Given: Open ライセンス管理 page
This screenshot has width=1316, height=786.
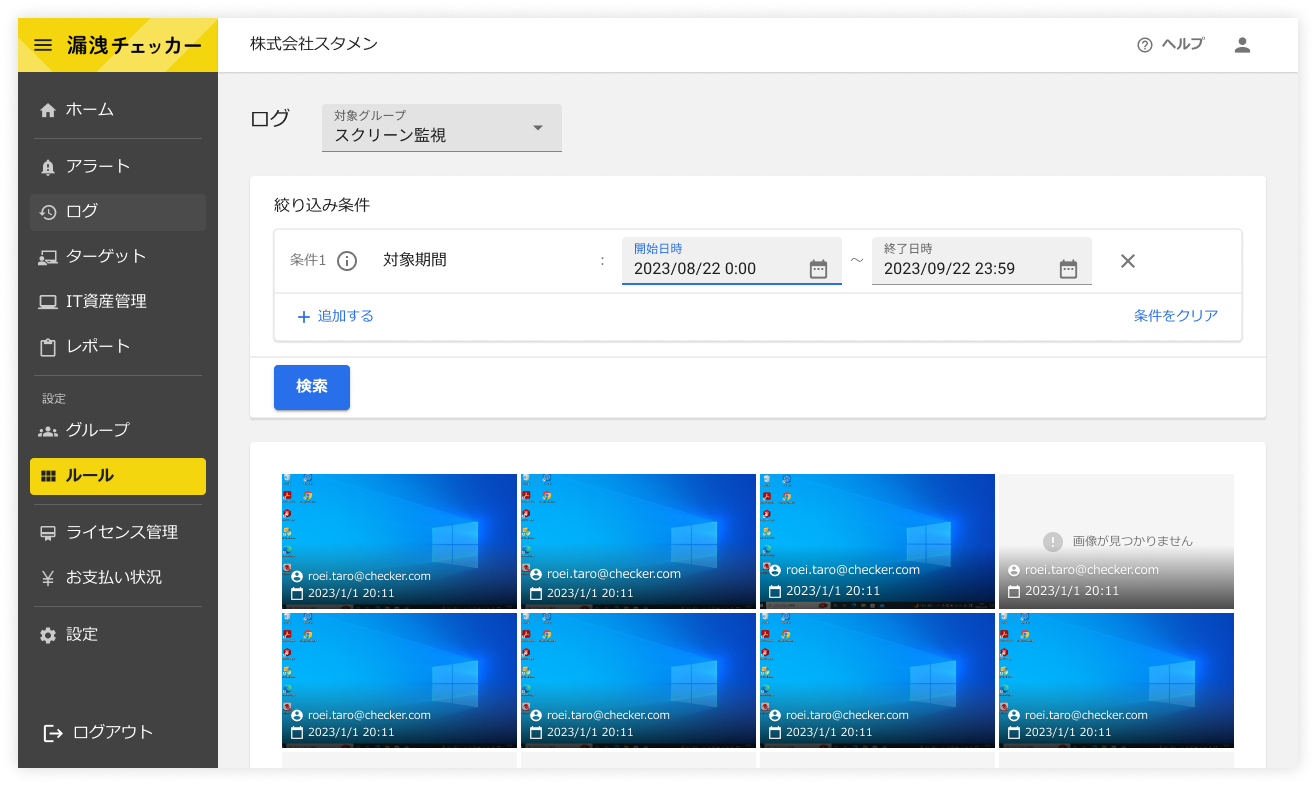Looking at the screenshot, I should (x=118, y=532).
